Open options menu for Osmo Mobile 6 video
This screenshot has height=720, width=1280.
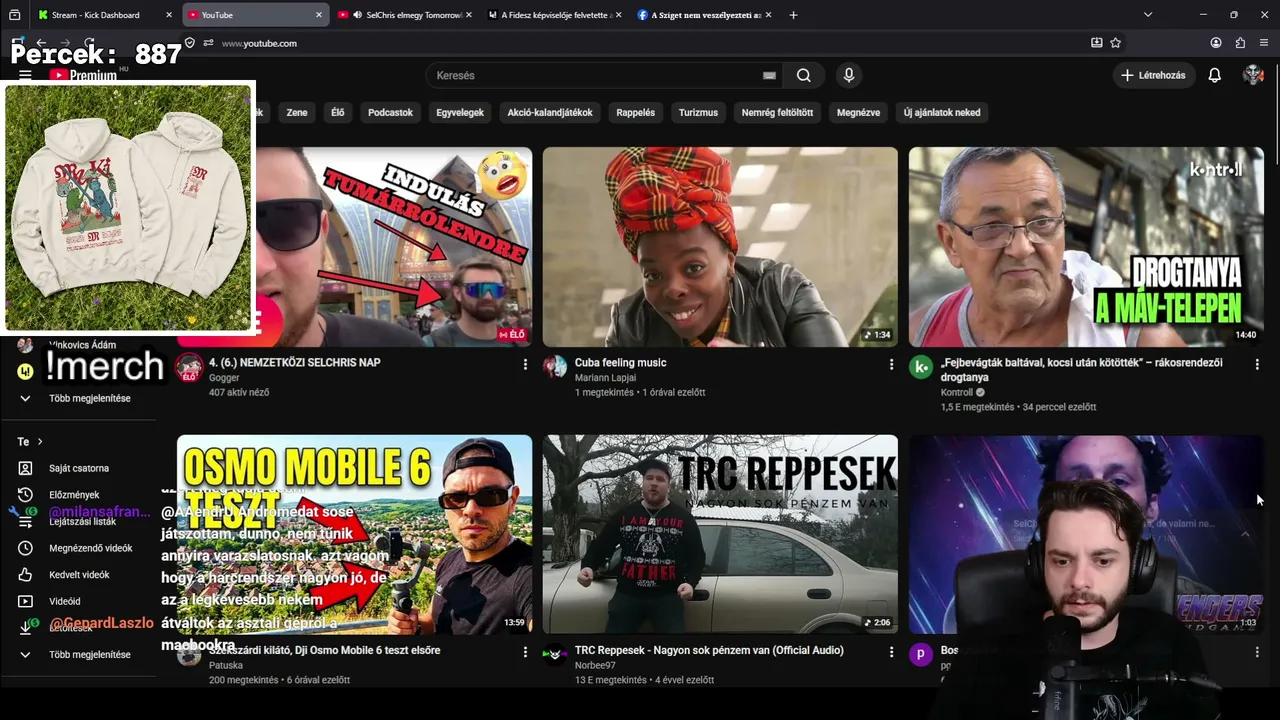pos(525,652)
